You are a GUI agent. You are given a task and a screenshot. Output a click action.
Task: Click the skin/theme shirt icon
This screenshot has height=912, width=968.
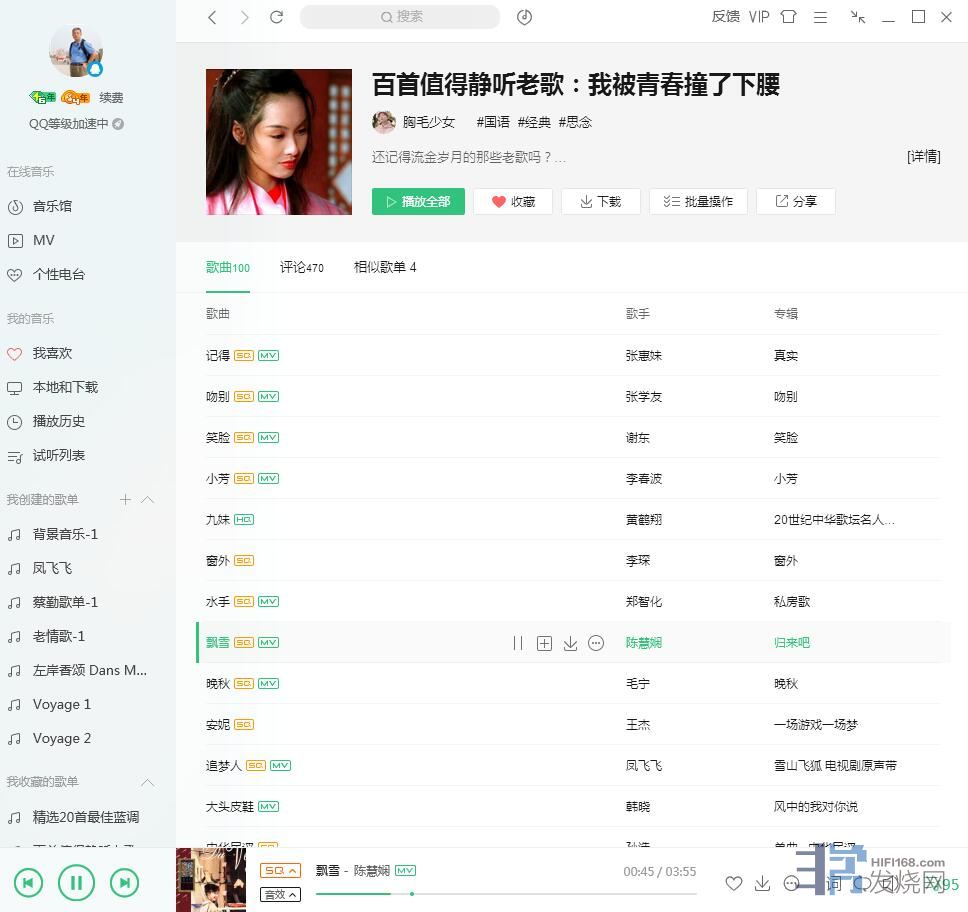coord(788,17)
